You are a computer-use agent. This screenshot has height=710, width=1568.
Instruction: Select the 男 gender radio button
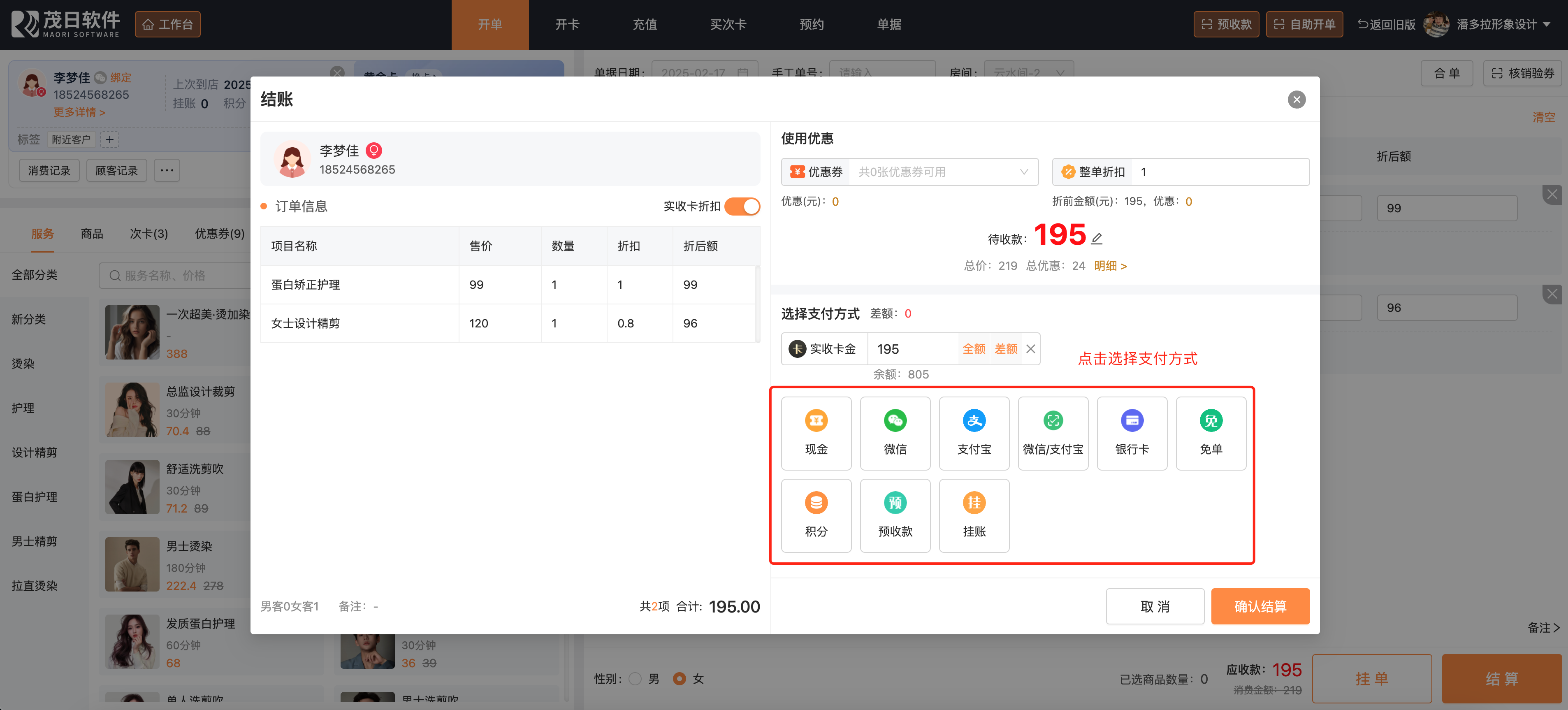635,678
